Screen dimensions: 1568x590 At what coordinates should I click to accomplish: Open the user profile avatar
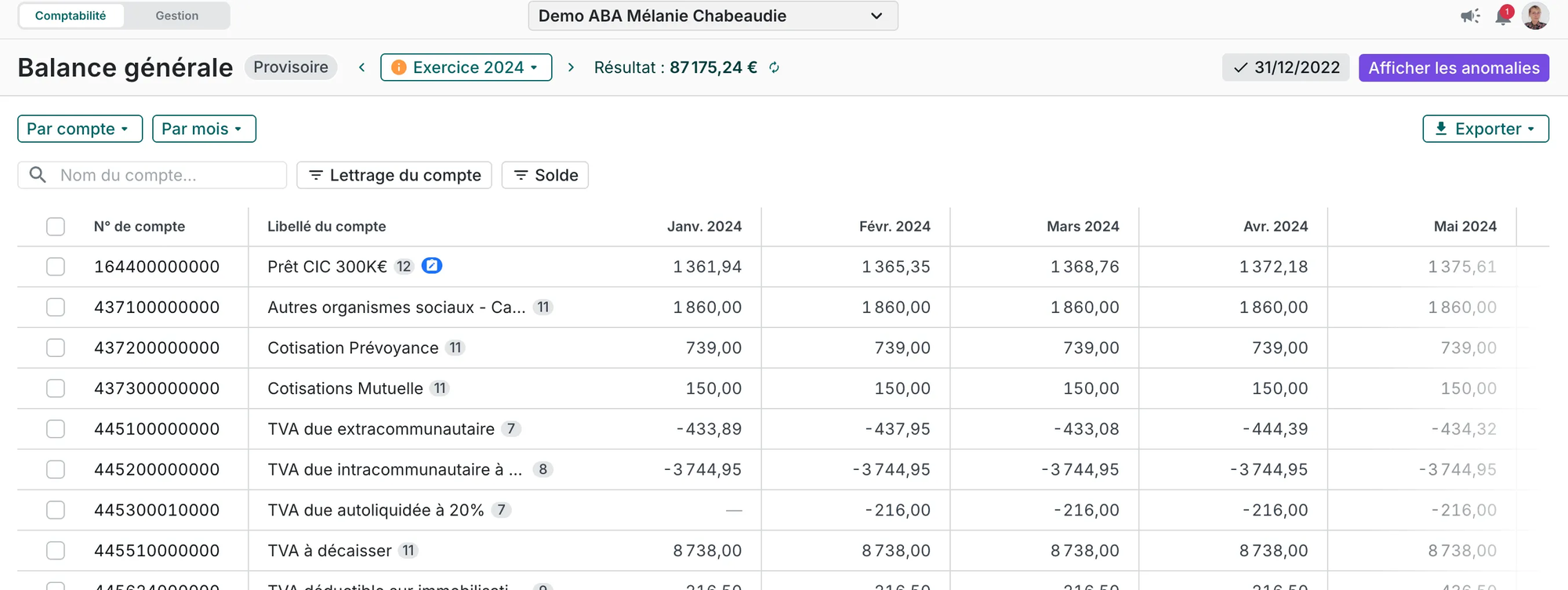[1535, 16]
